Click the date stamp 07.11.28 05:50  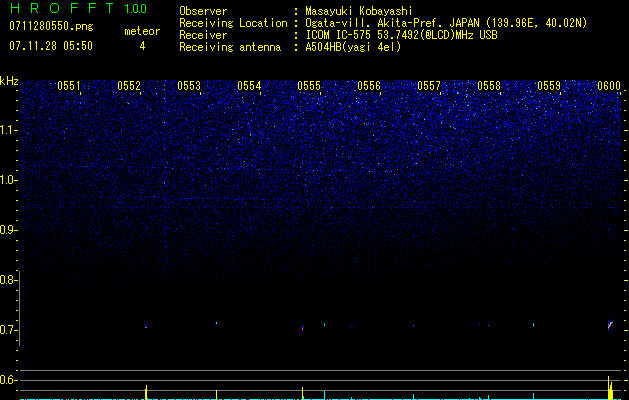51,46
